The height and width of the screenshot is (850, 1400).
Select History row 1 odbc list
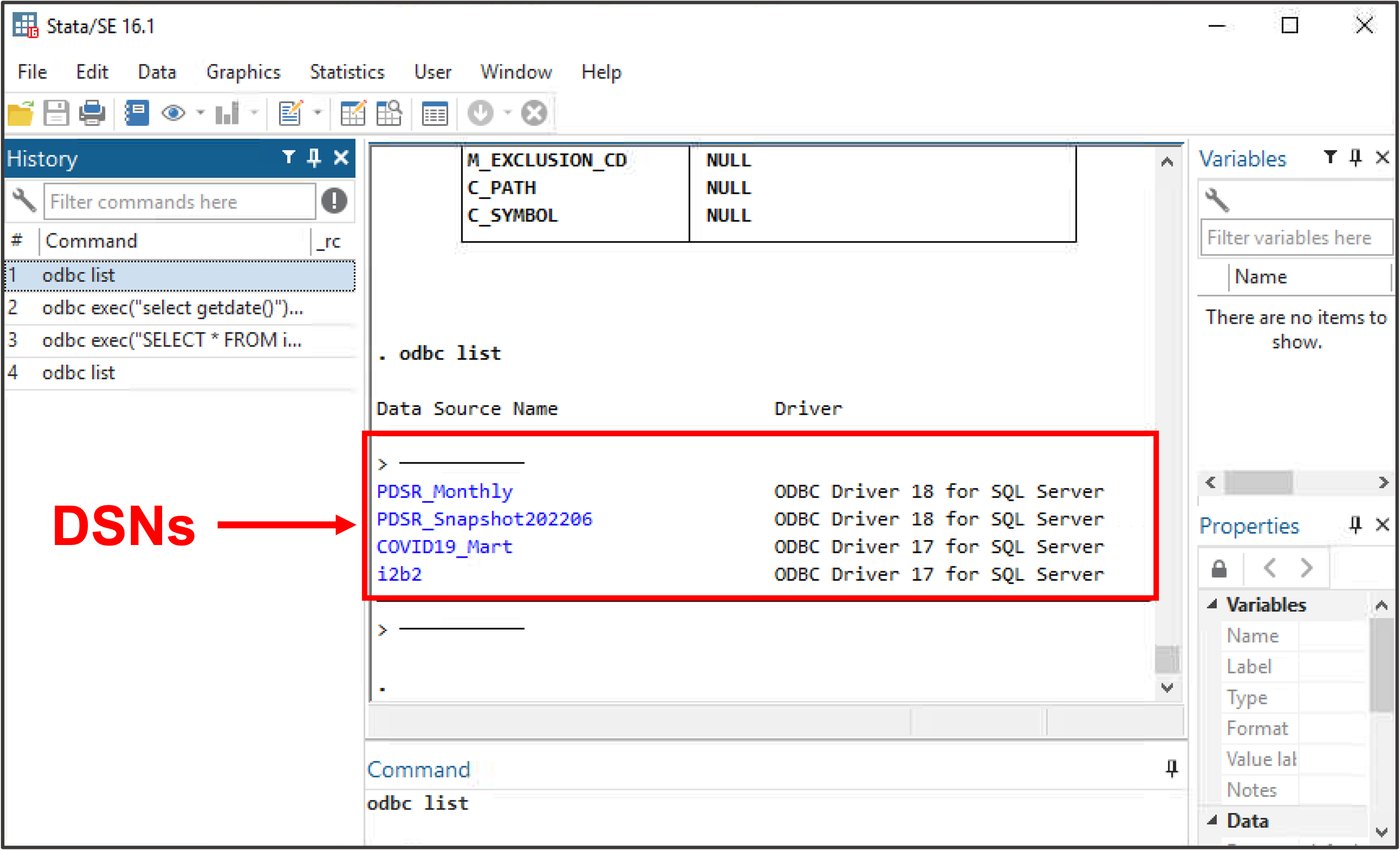point(180,276)
